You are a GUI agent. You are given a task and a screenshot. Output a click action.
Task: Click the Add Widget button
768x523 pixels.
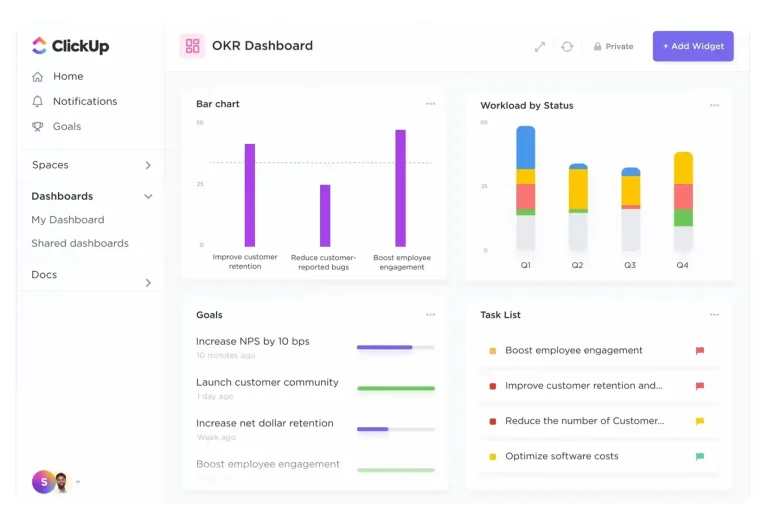click(x=693, y=46)
